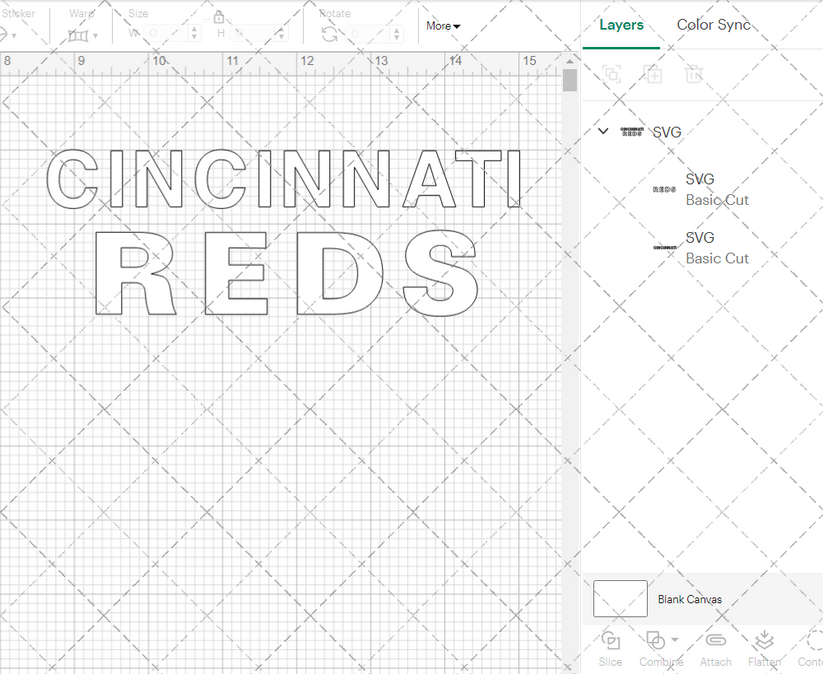Switch to the Color Sync tab
823x674 pixels.
714,24
